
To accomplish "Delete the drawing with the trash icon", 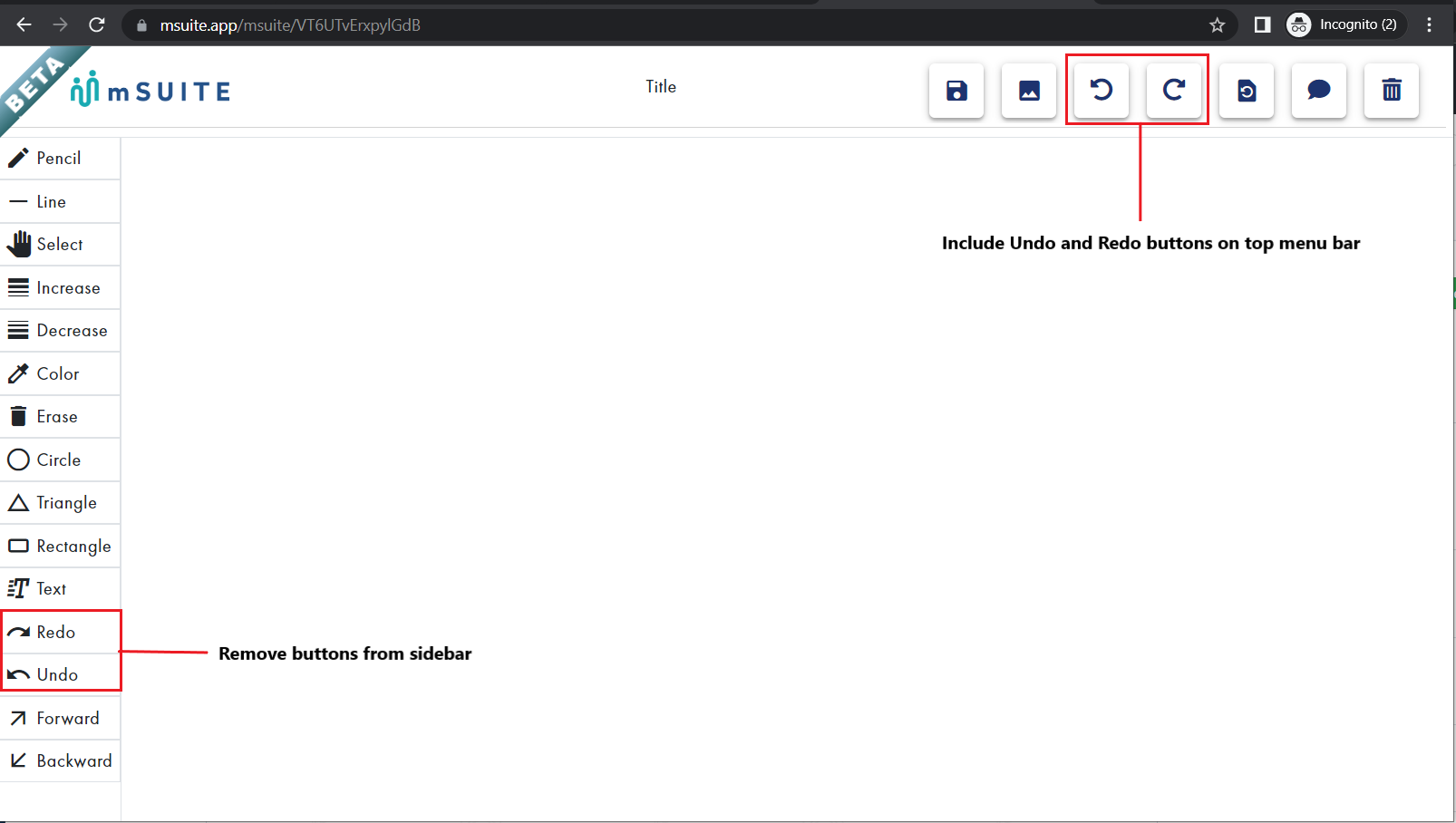I will click(1391, 91).
